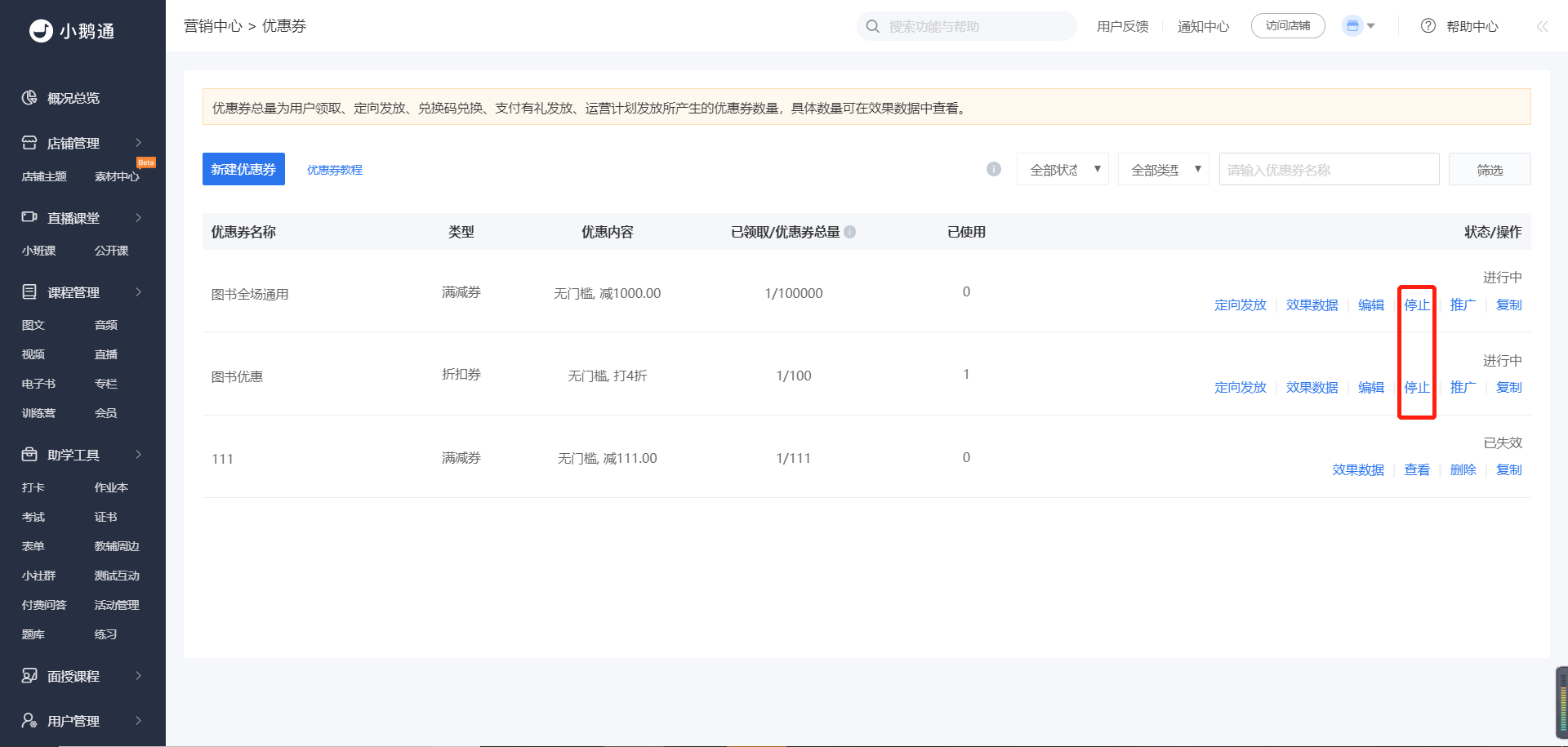
Task: Expand the 用户管理 sidebar section
Action: point(82,721)
